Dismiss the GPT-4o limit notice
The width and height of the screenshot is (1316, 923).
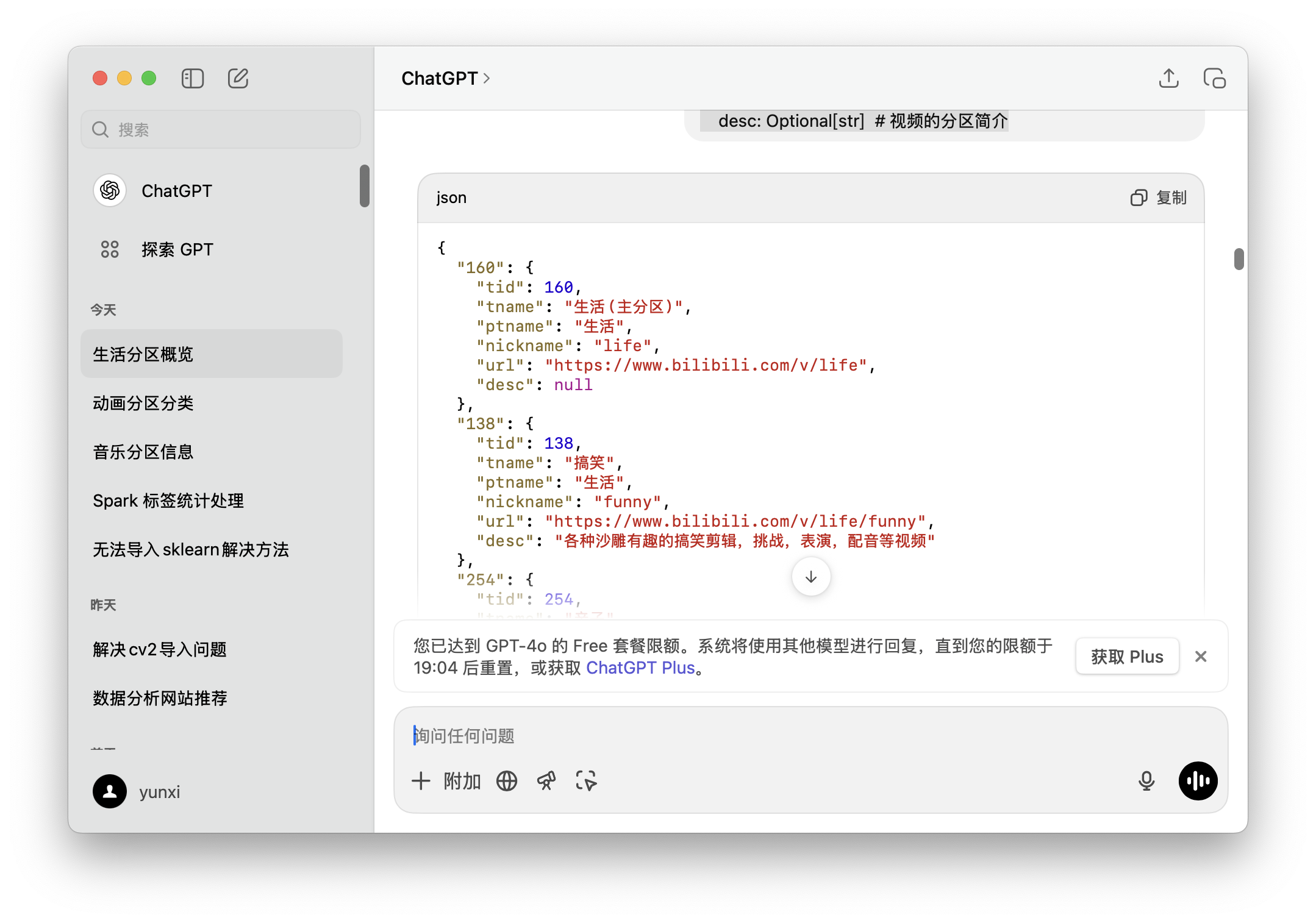1200,657
